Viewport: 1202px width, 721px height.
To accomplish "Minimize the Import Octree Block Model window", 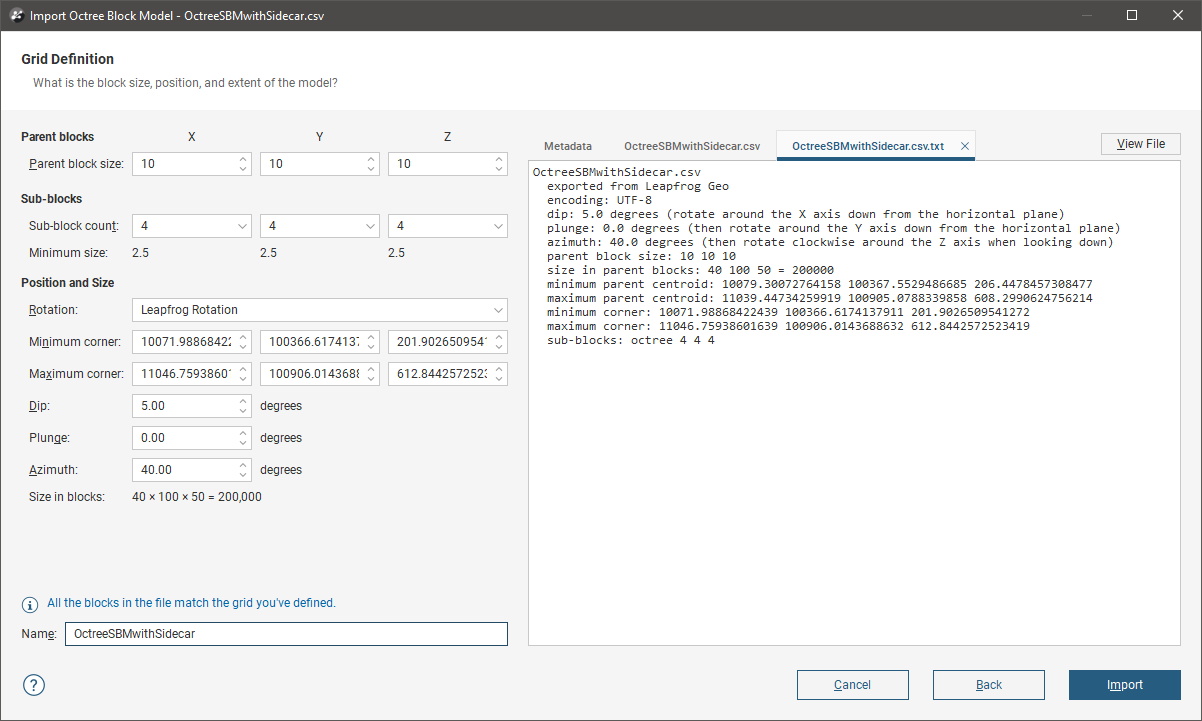I will tap(1087, 15).
